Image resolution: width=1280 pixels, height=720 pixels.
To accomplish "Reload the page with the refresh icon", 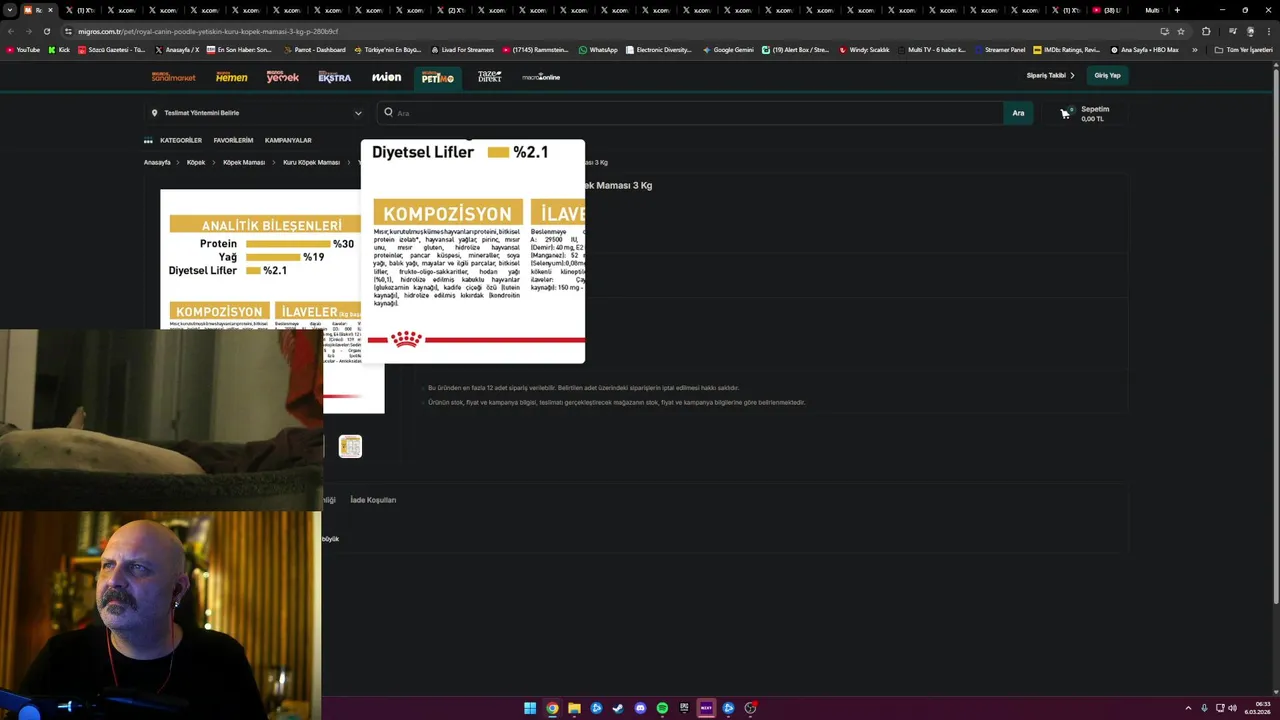I will tap(47, 31).
